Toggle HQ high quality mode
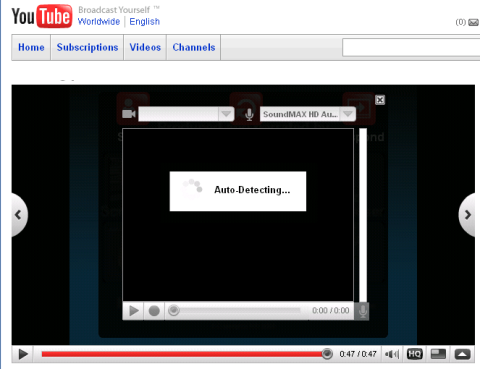Screen dimensions: 480x369 pos(415,354)
